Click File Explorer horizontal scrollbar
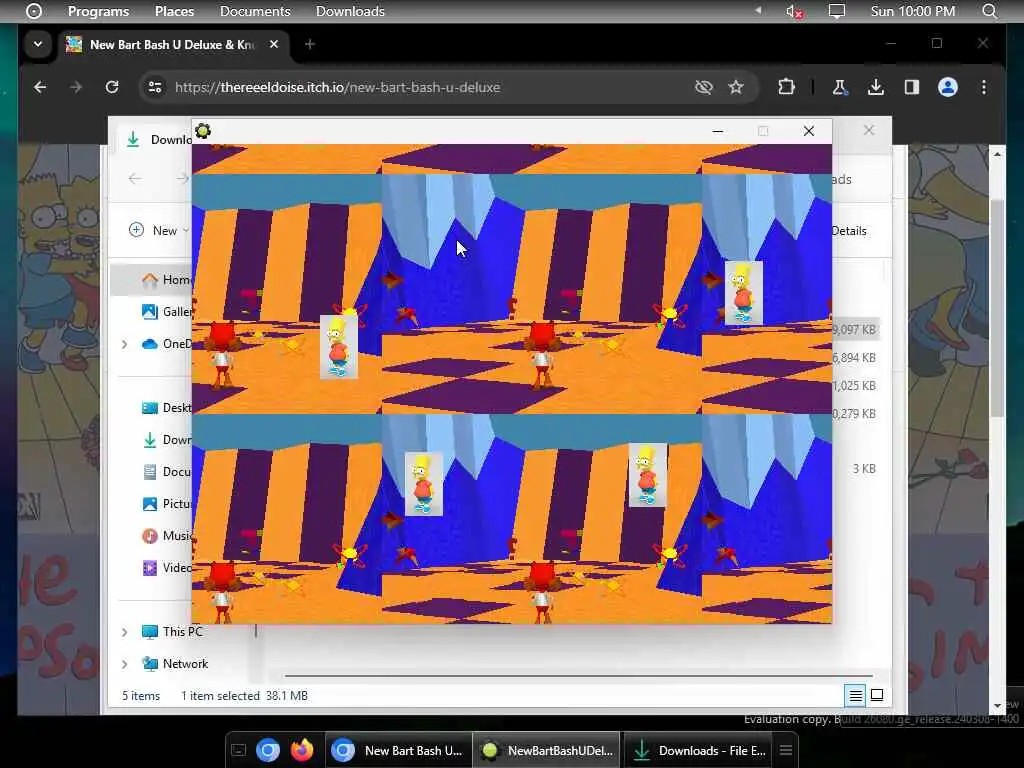The image size is (1024, 768). 579,675
